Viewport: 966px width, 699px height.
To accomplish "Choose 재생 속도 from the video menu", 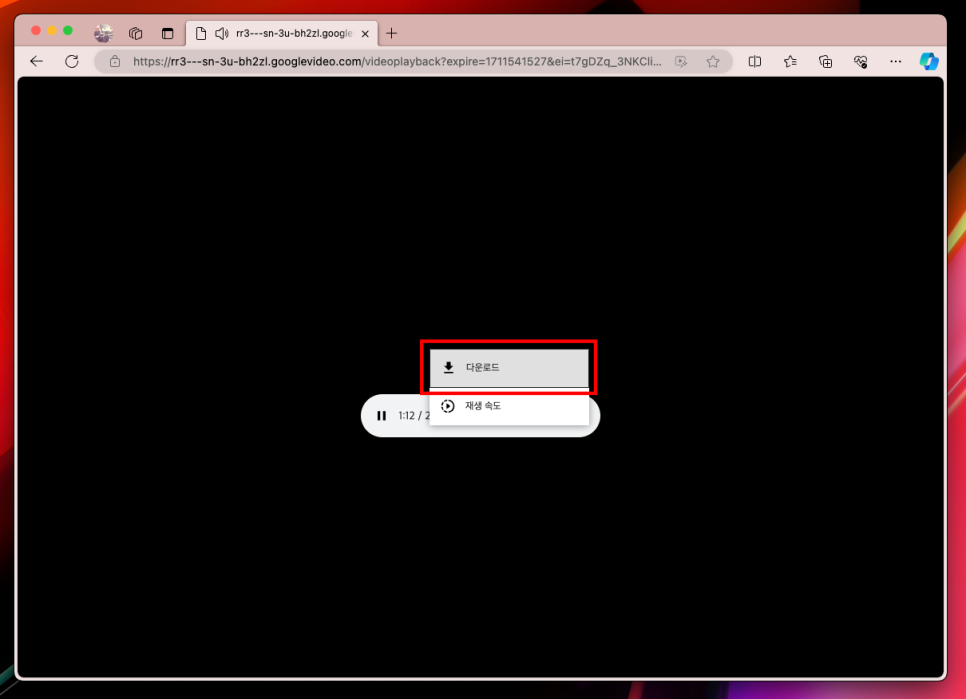I will (509, 406).
